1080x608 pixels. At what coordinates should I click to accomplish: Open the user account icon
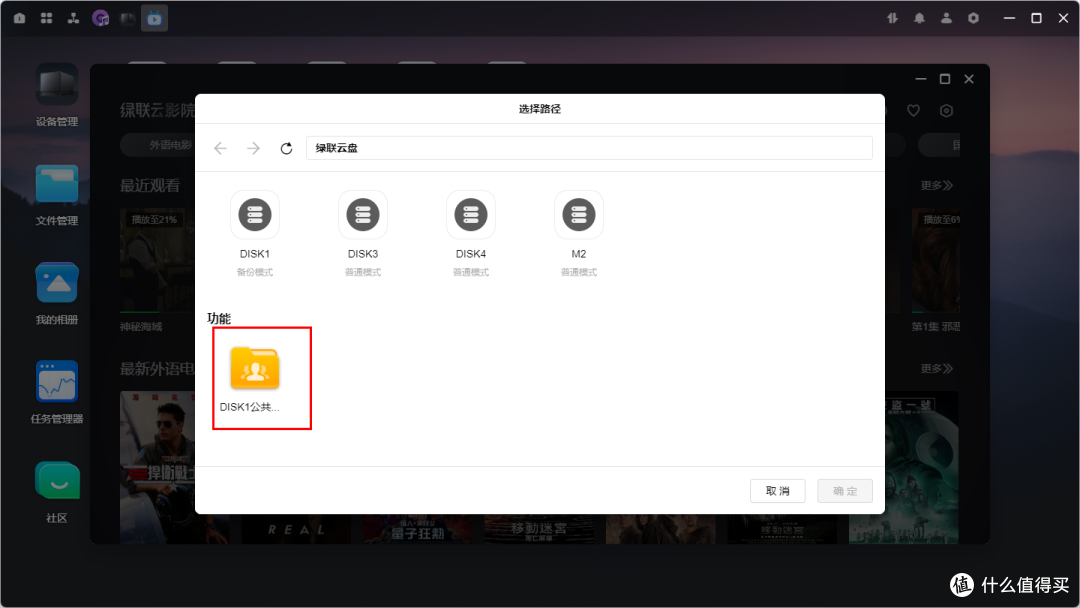click(x=946, y=19)
